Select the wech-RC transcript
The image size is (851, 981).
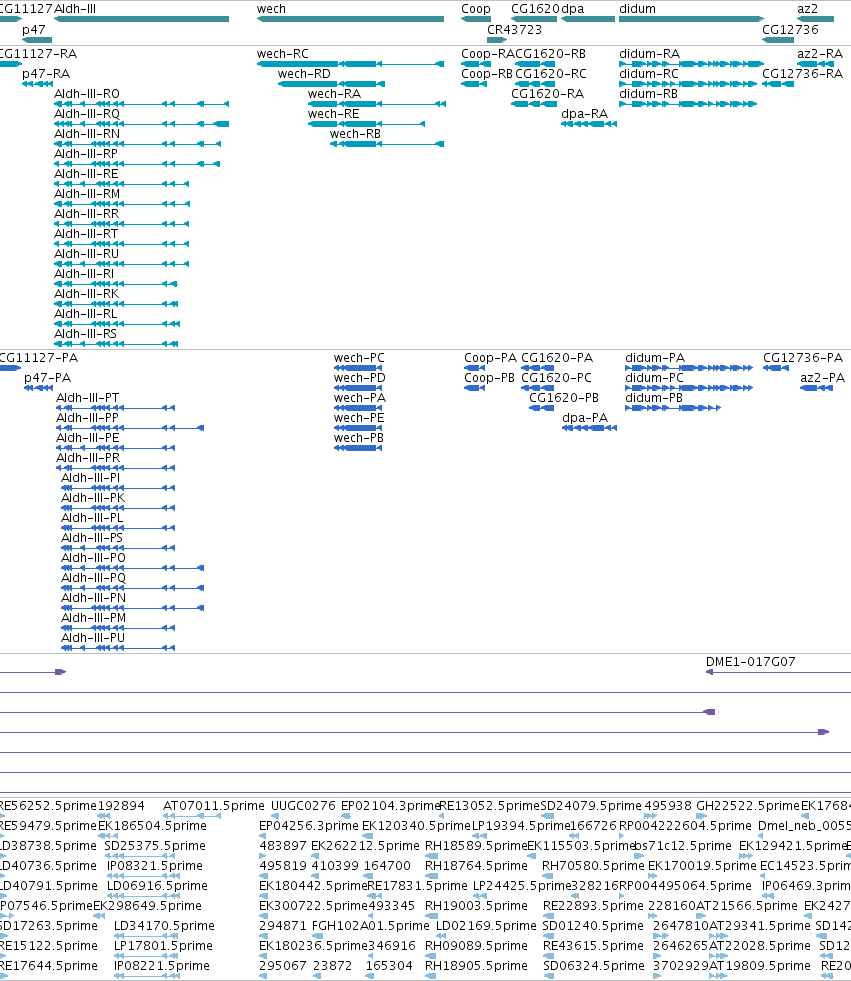point(350,64)
